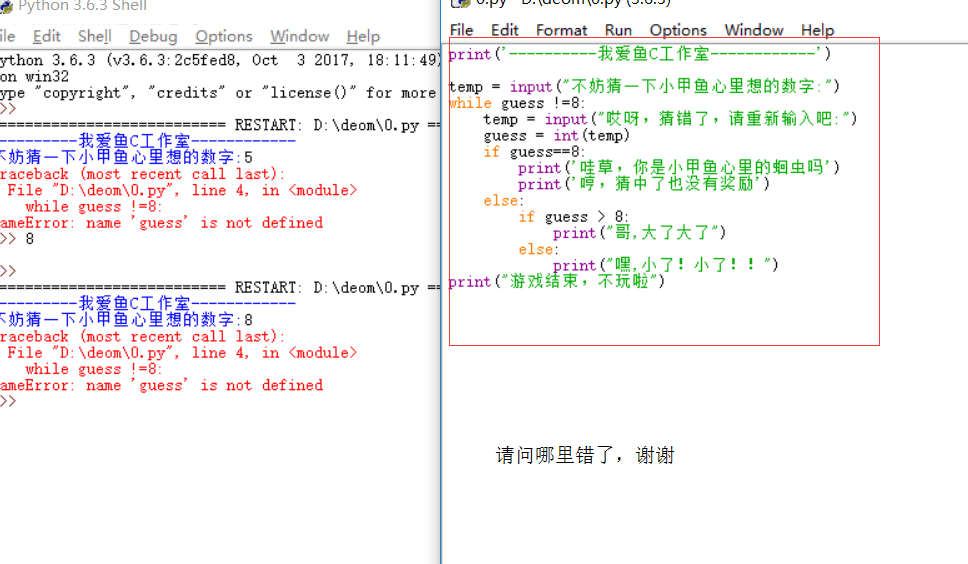The image size is (968, 564).
Task: Open the Run menu in editor
Action: pos(618,30)
